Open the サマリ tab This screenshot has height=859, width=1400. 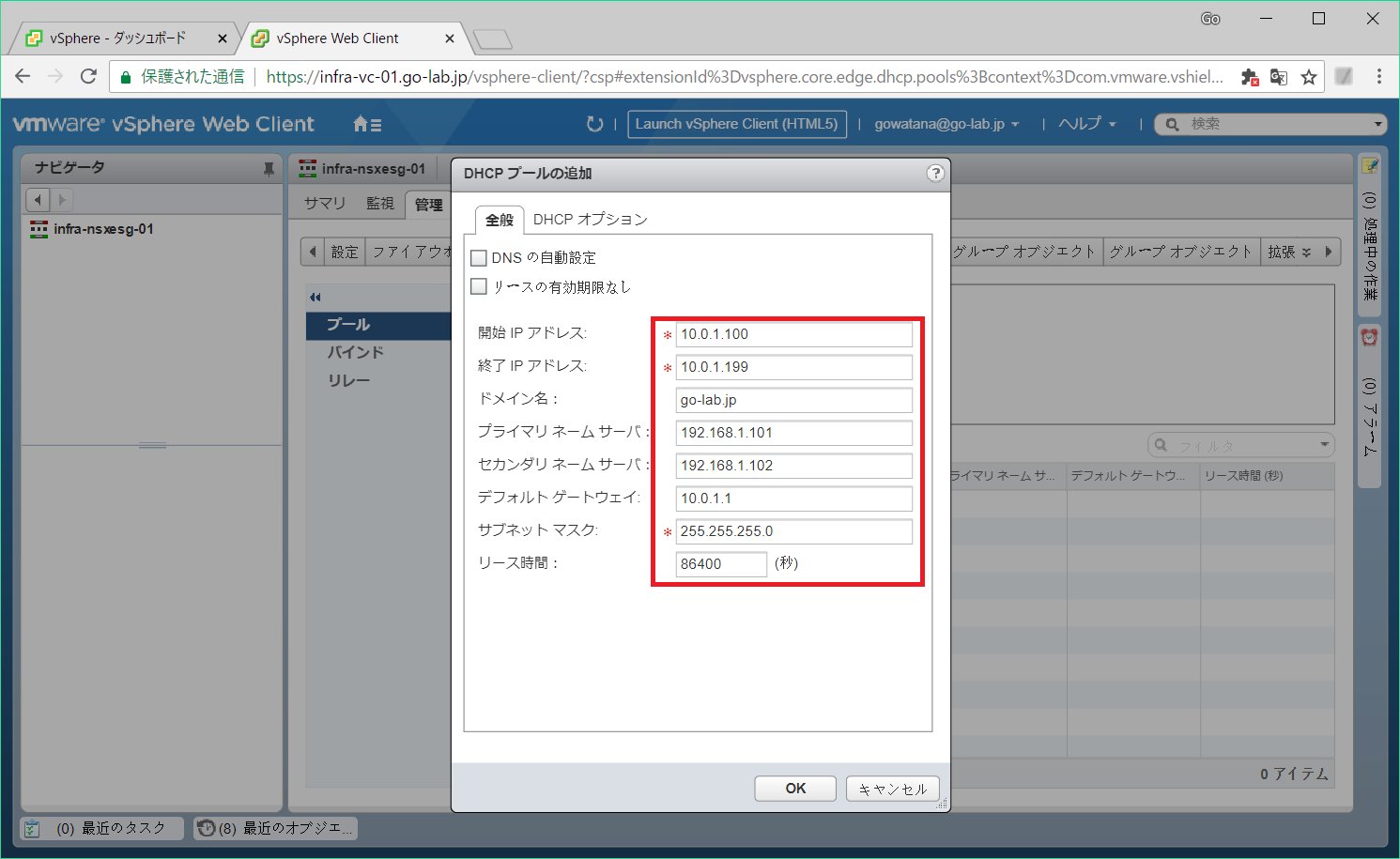pyautogui.click(x=325, y=204)
